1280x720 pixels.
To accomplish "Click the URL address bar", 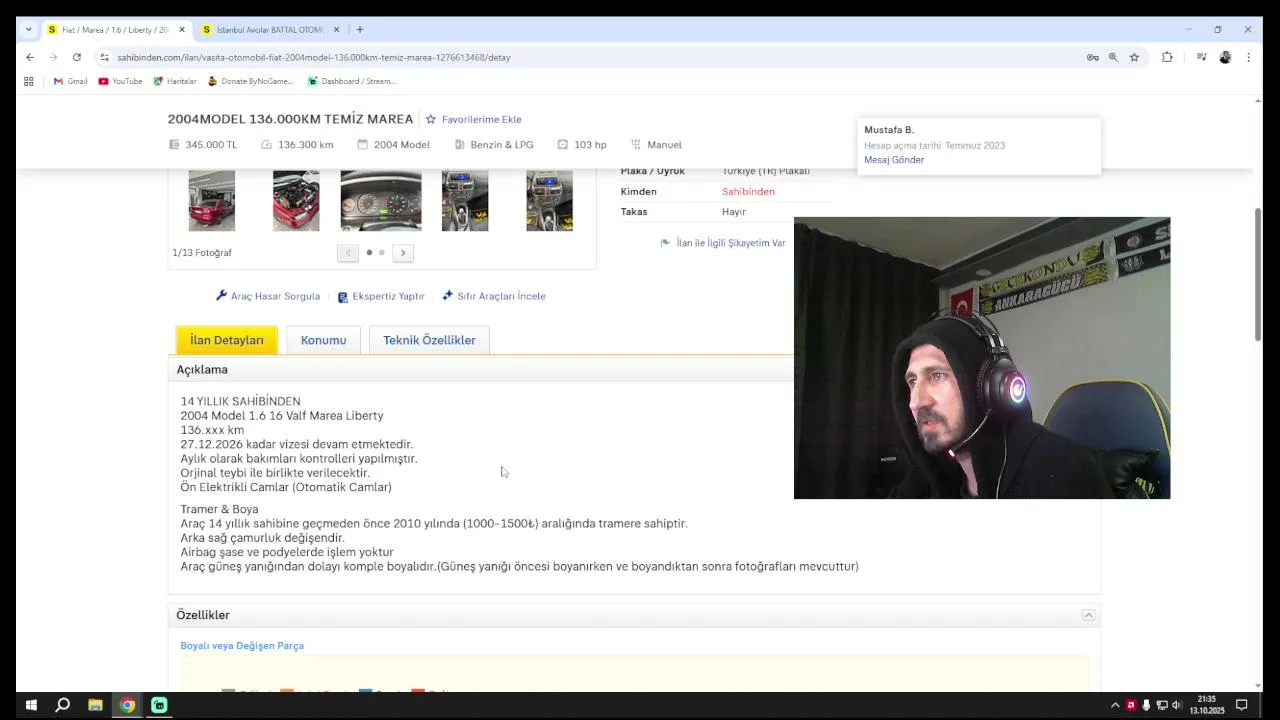I will click(590, 57).
